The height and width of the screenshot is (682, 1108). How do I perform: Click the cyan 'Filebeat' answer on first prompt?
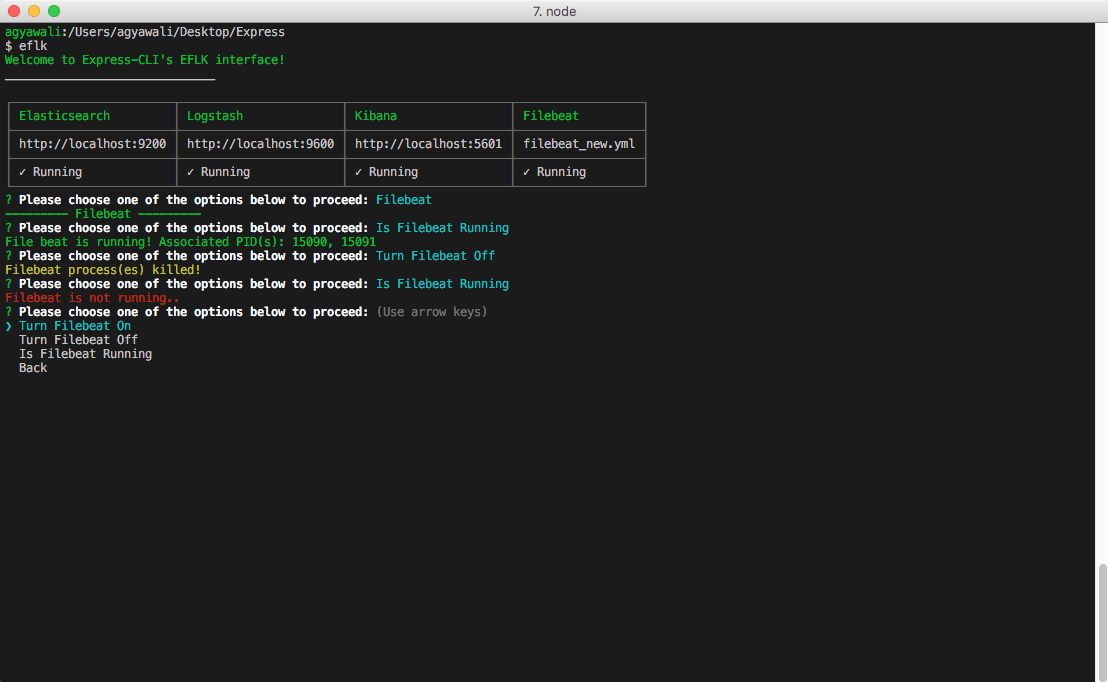click(403, 200)
